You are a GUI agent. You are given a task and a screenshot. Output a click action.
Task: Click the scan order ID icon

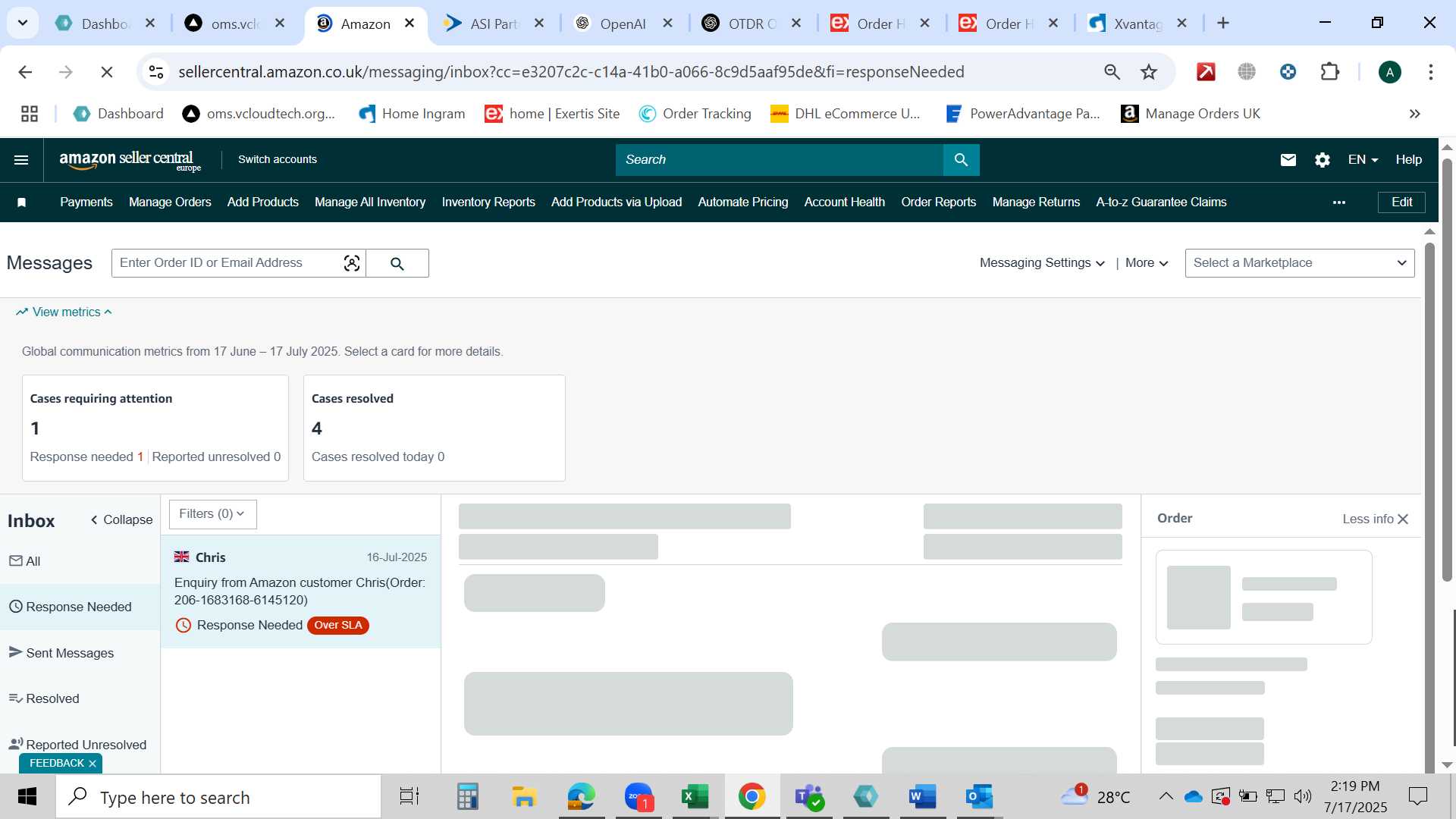click(x=351, y=263)
